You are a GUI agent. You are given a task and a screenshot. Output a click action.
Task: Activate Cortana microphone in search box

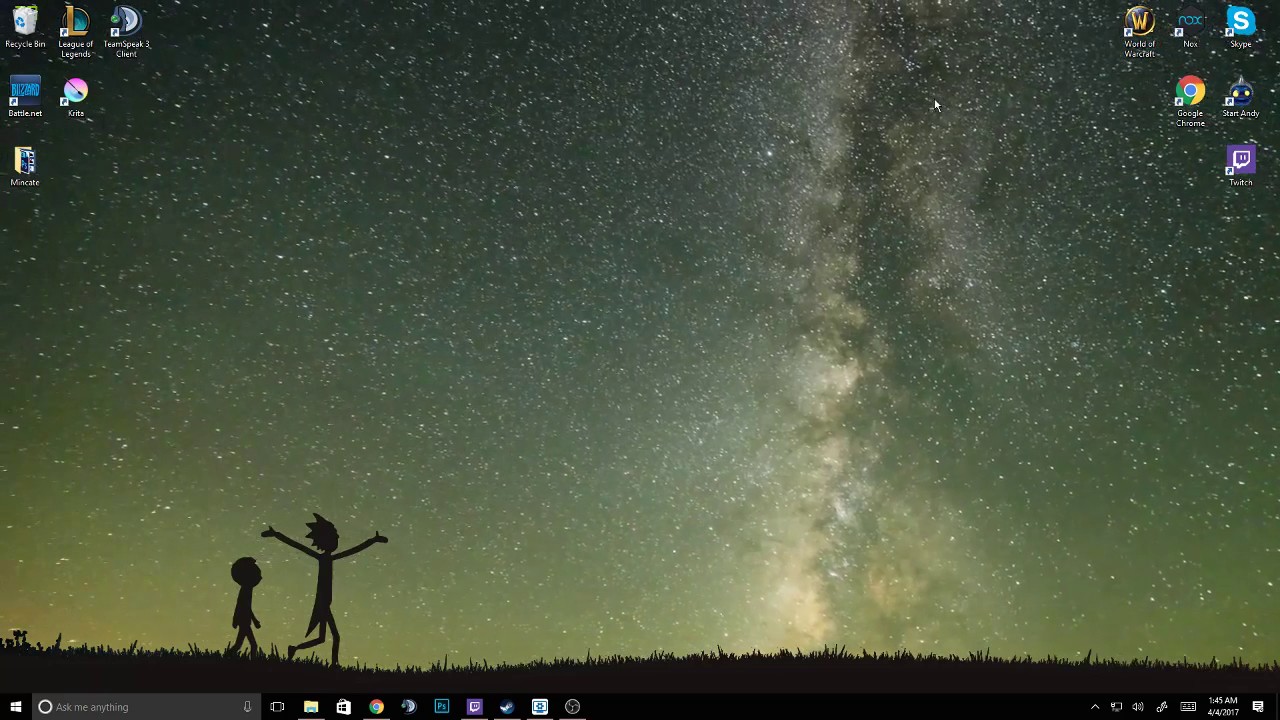pos(247,707)
